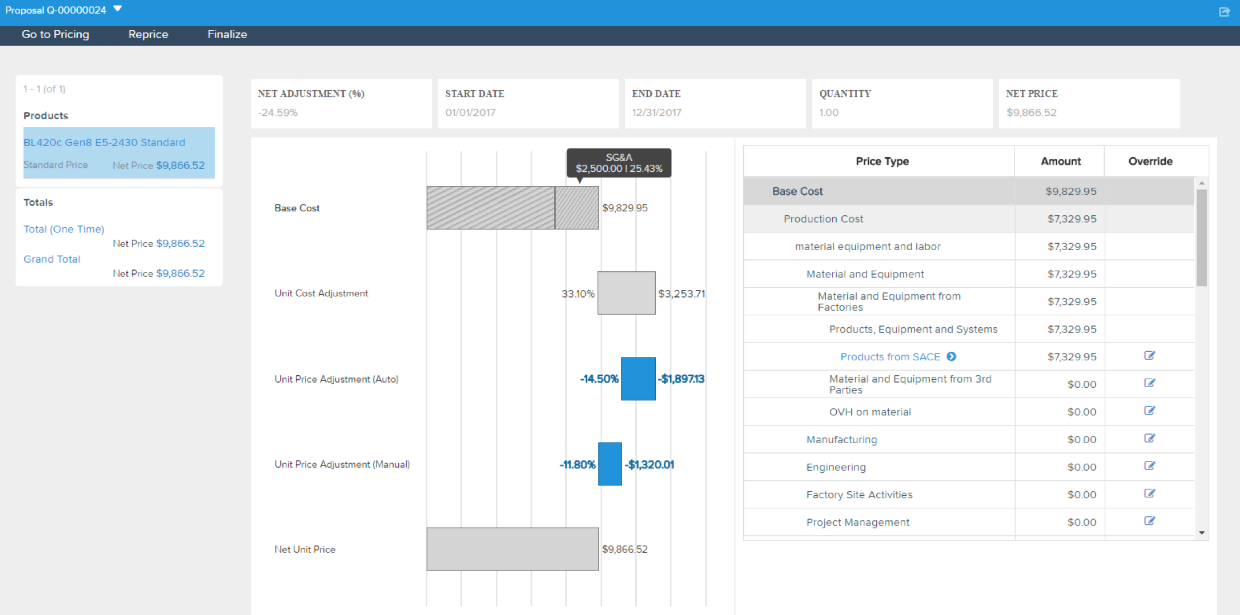Edit override for Material and Equipment from 3rd Parties
1240x615 pixels.
pyautogui.click(x=1150, y=383)
